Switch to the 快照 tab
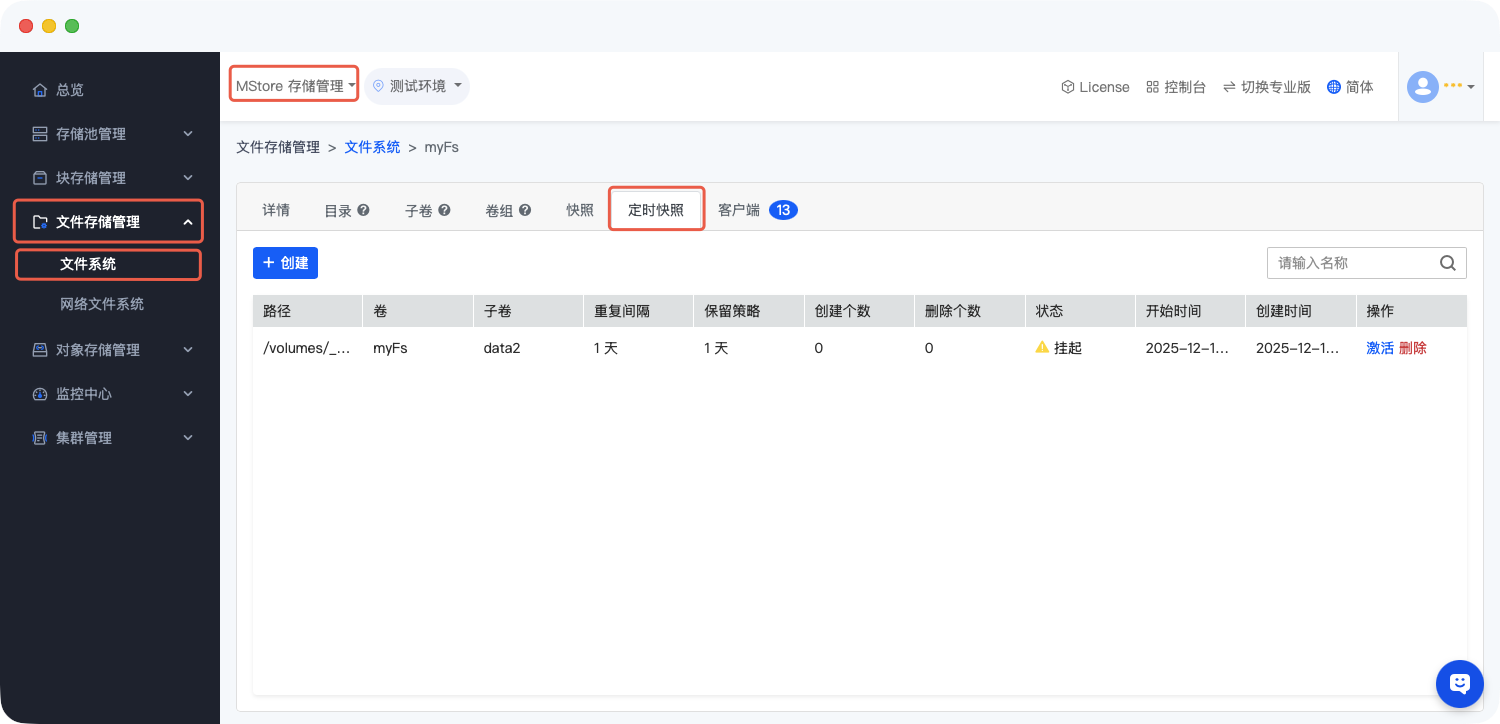Image resolution: width=1500 pixels, height=724 pixels. click(580, 210)
